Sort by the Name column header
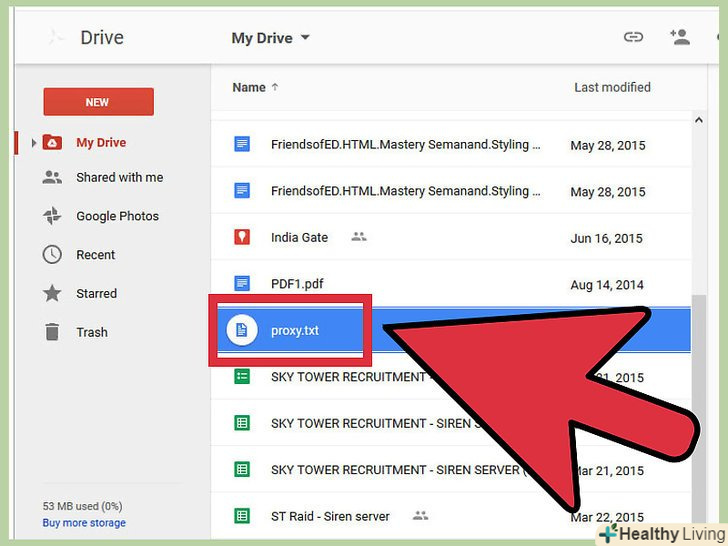 click(249, 87)
